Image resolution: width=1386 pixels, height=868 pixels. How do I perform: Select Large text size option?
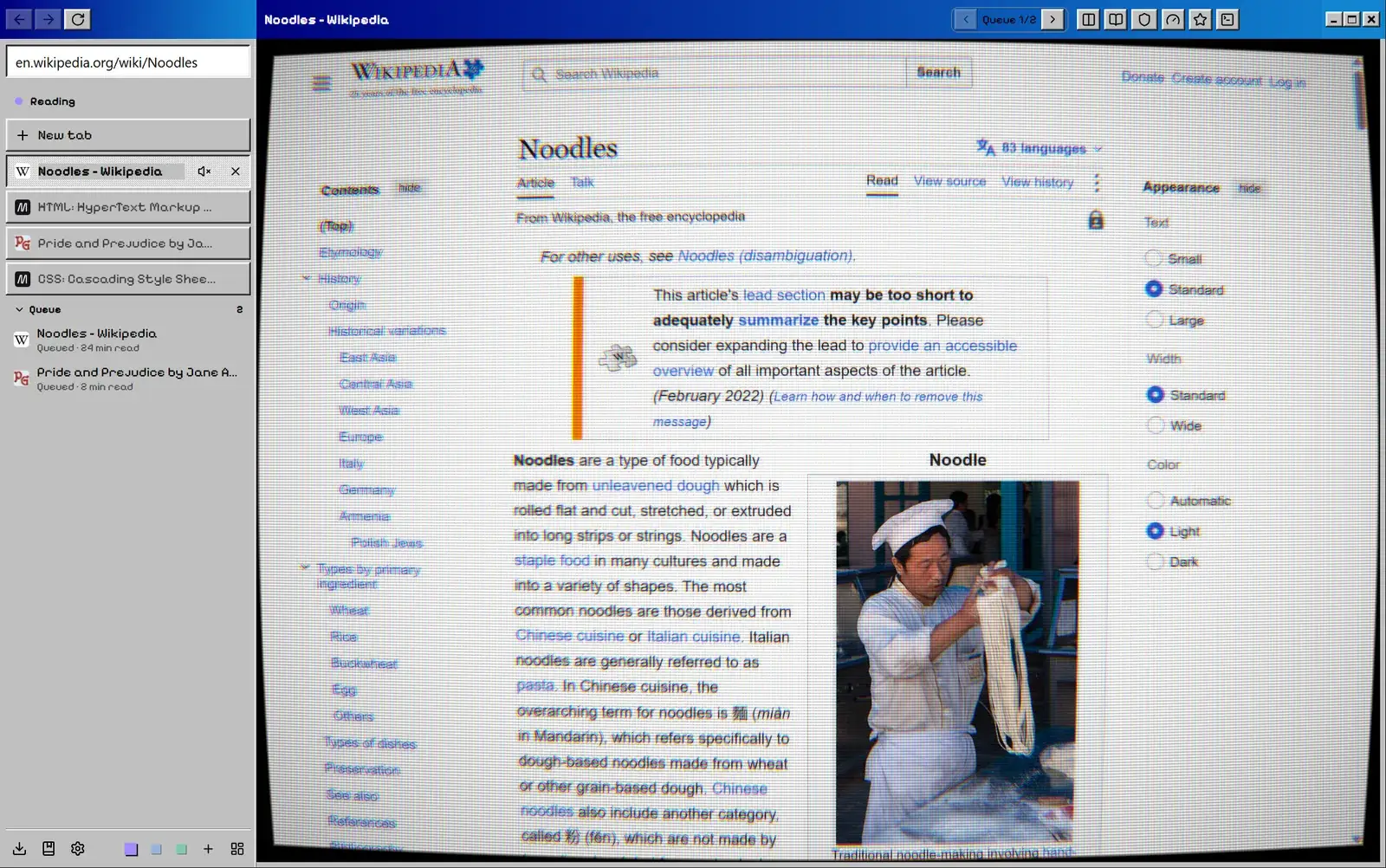point(1155,320)
